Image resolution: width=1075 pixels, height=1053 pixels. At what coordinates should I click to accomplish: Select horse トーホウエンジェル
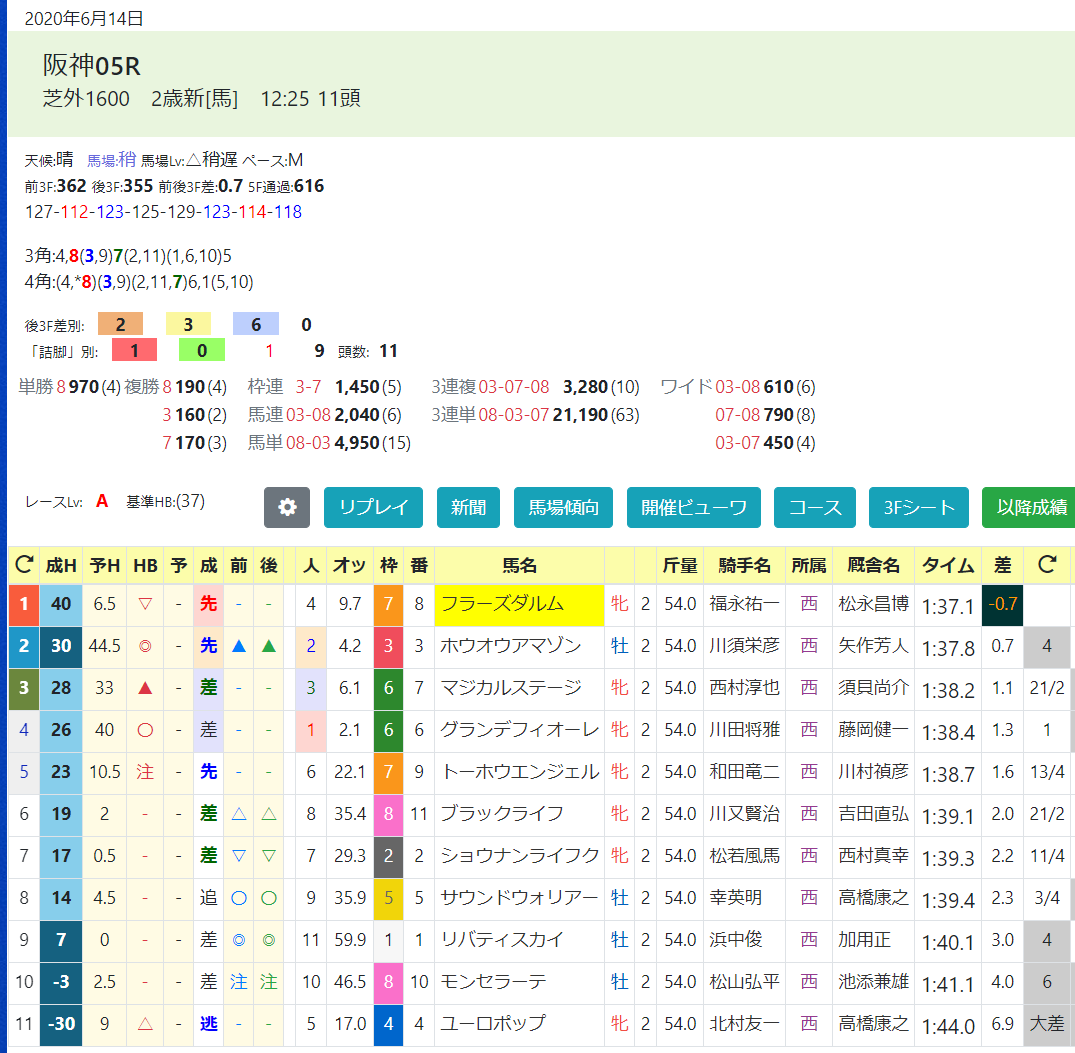tap(519, 772)
